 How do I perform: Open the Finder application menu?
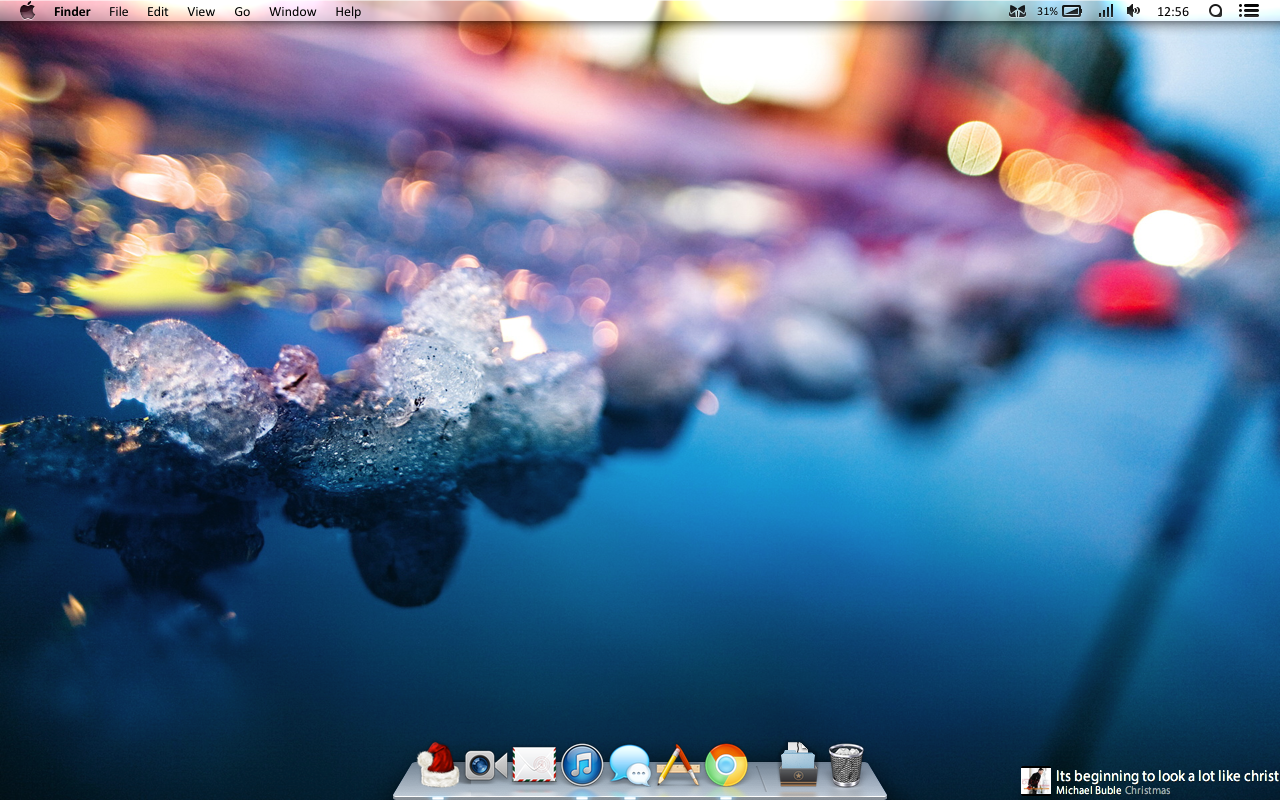pyautogui.click(x=72, y=12)
